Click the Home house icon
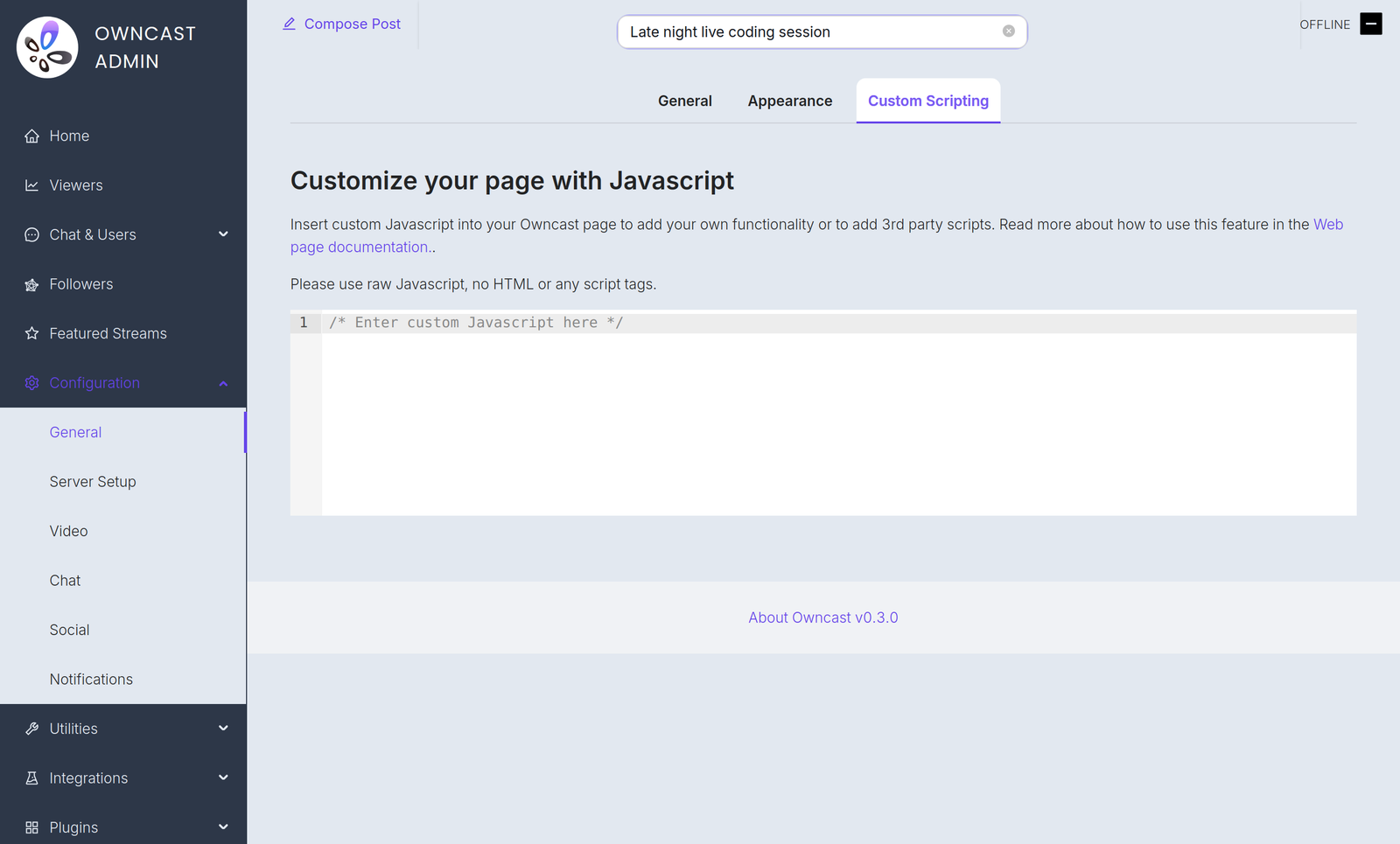This screenshot has width=1400, height=844. tap(32, 136)
